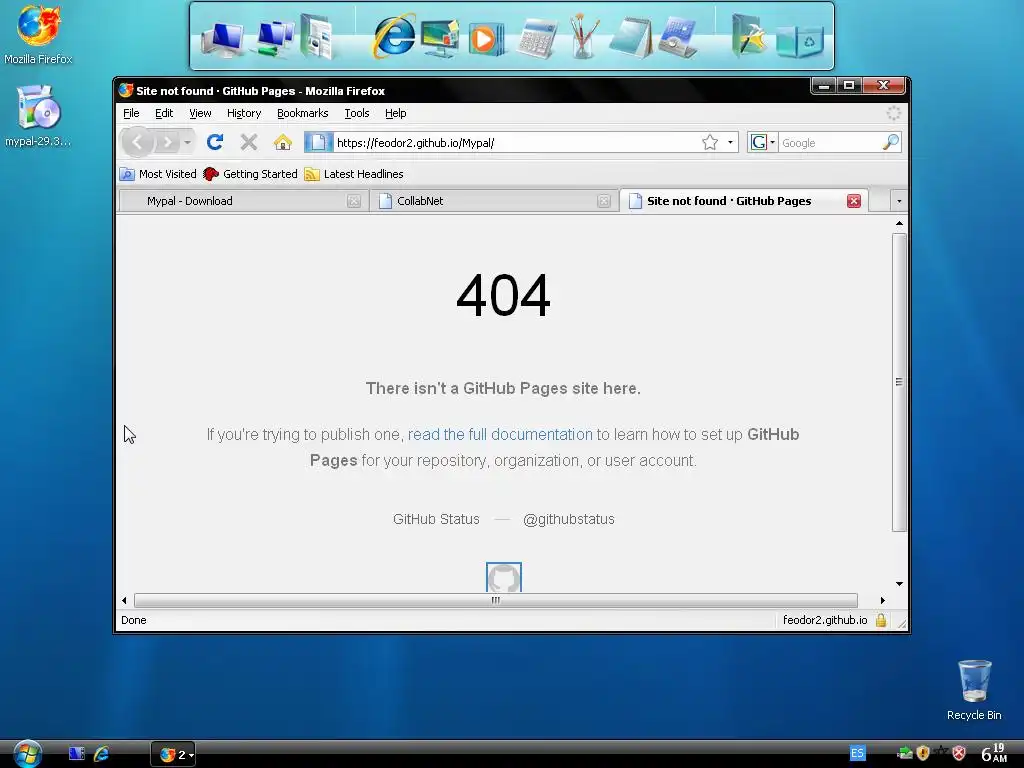Click the page identity icon in URL bar
This screenshot has width=1024, height=768.
pyautogui.click(x=318, y=142)
